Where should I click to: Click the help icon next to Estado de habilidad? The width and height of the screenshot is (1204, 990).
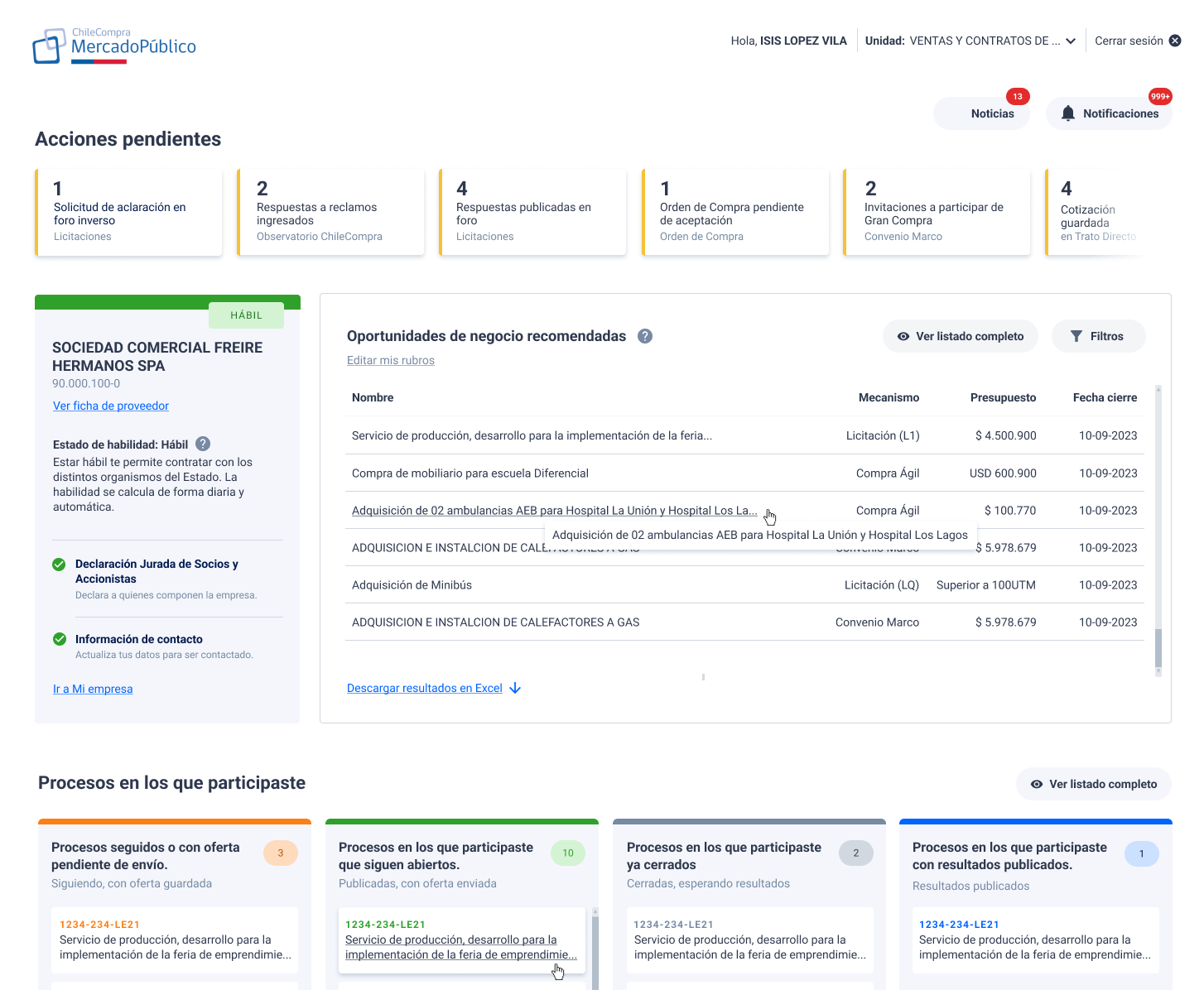click(202, 443)
